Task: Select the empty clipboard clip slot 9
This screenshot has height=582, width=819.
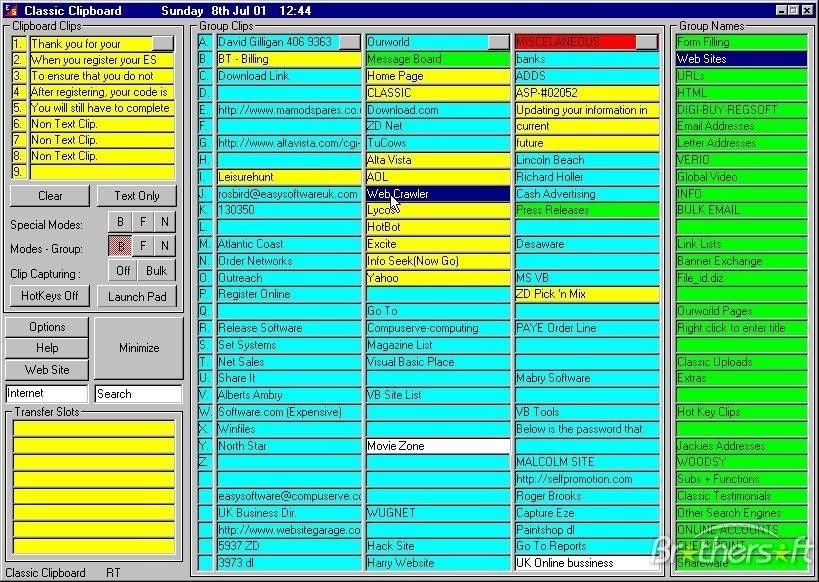Action: [x=102, y=172]
